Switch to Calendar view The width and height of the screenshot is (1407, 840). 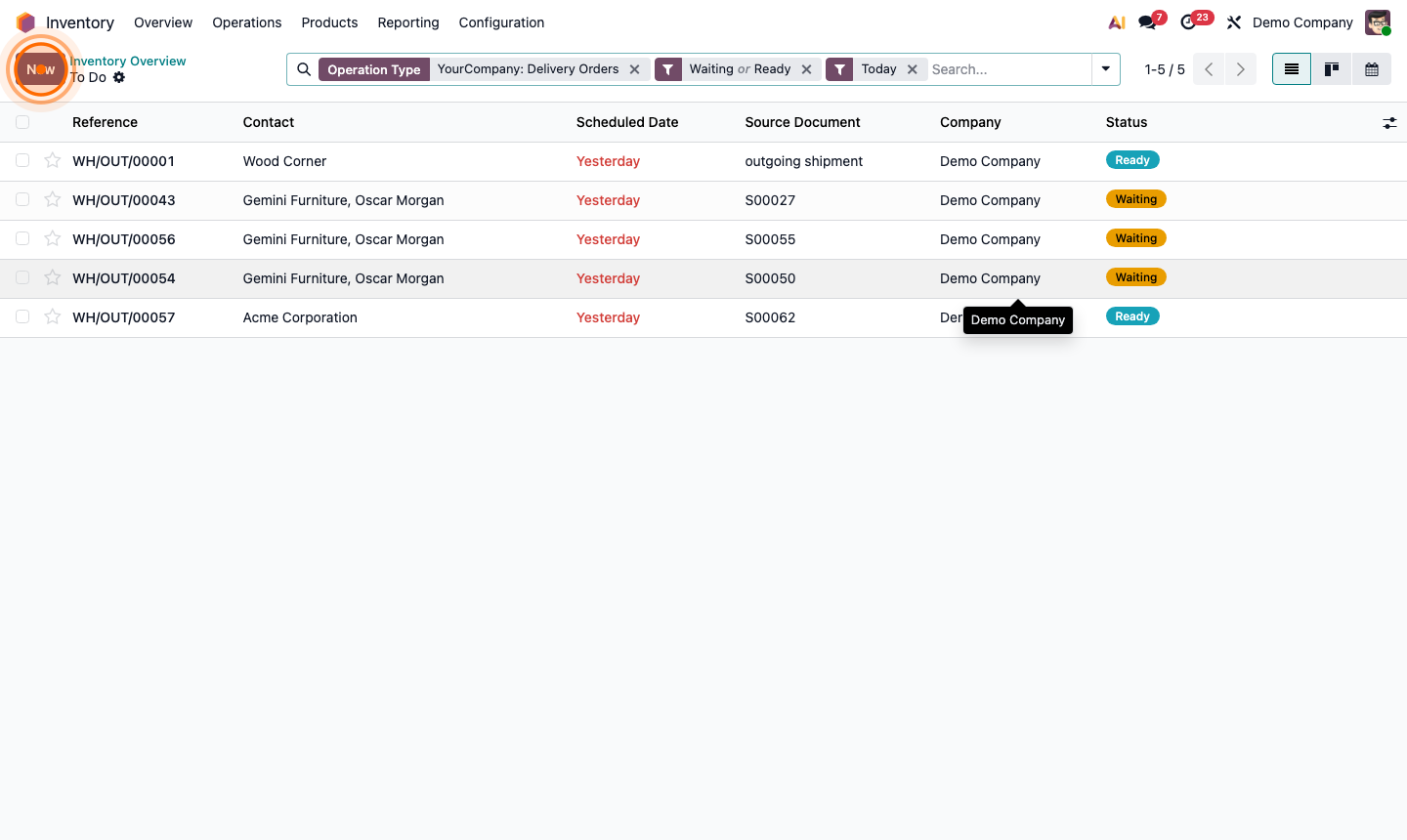(1371, 69)
